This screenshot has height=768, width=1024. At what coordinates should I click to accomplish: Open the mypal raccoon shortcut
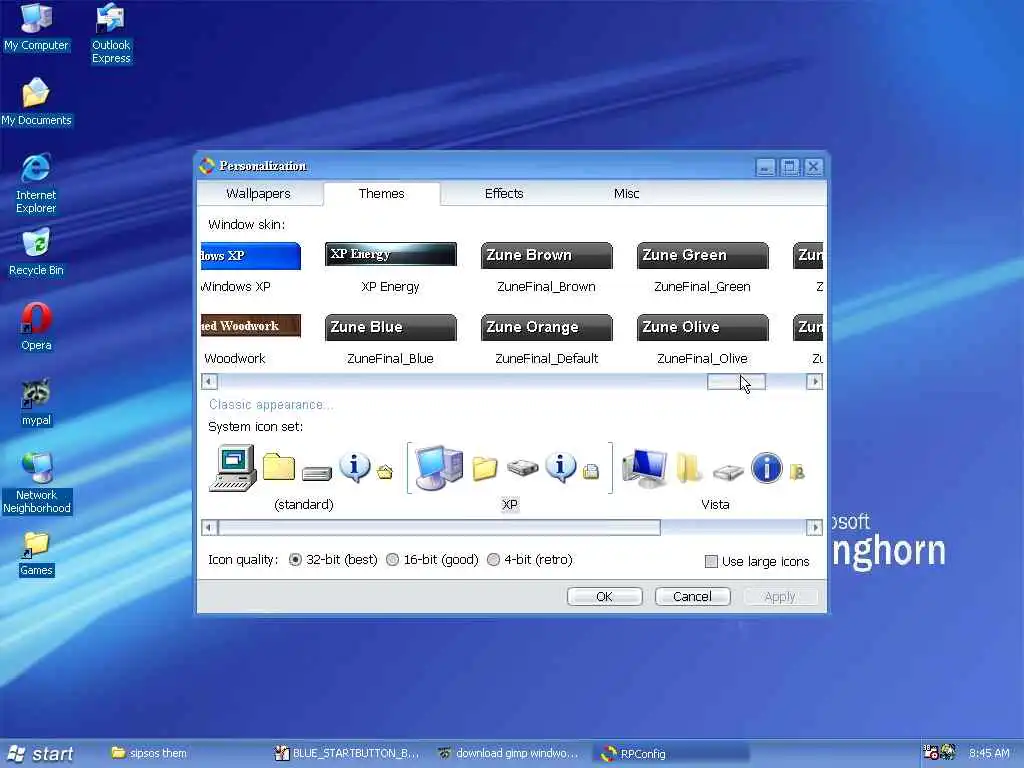(x=36, y=402)
